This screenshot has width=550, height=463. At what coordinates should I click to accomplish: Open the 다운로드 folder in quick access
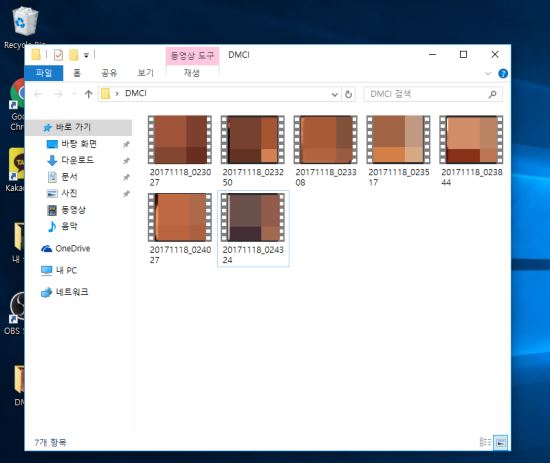coord(77,160)
